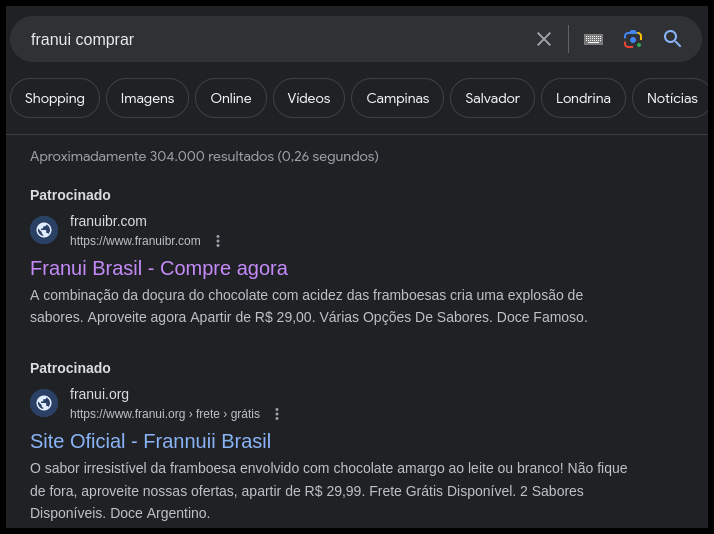Clear the search query with the X icon
The image size is (714, 534).
pos(544,39)
